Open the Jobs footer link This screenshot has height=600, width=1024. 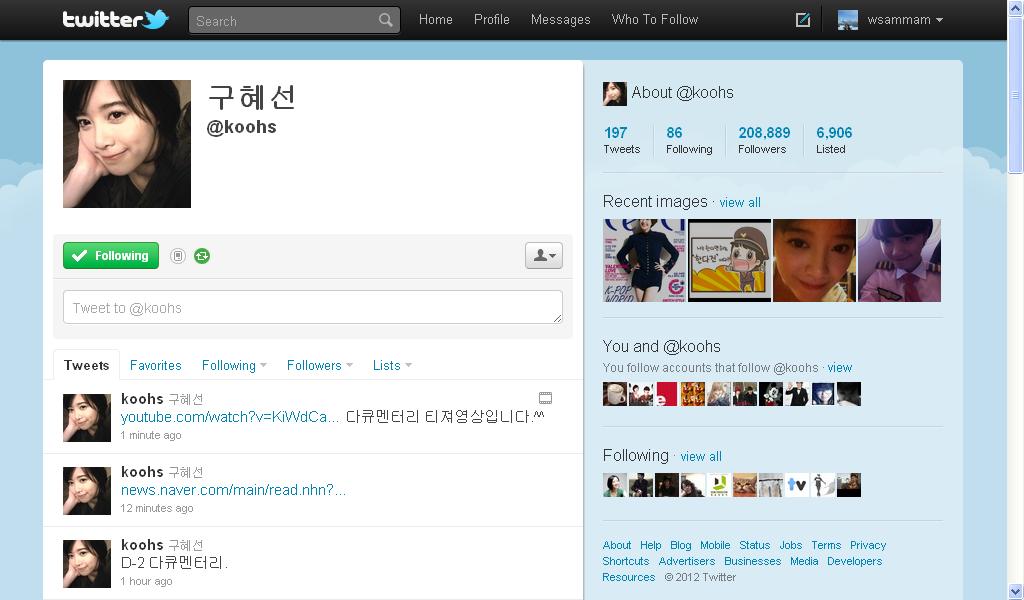tap(791, 545)
